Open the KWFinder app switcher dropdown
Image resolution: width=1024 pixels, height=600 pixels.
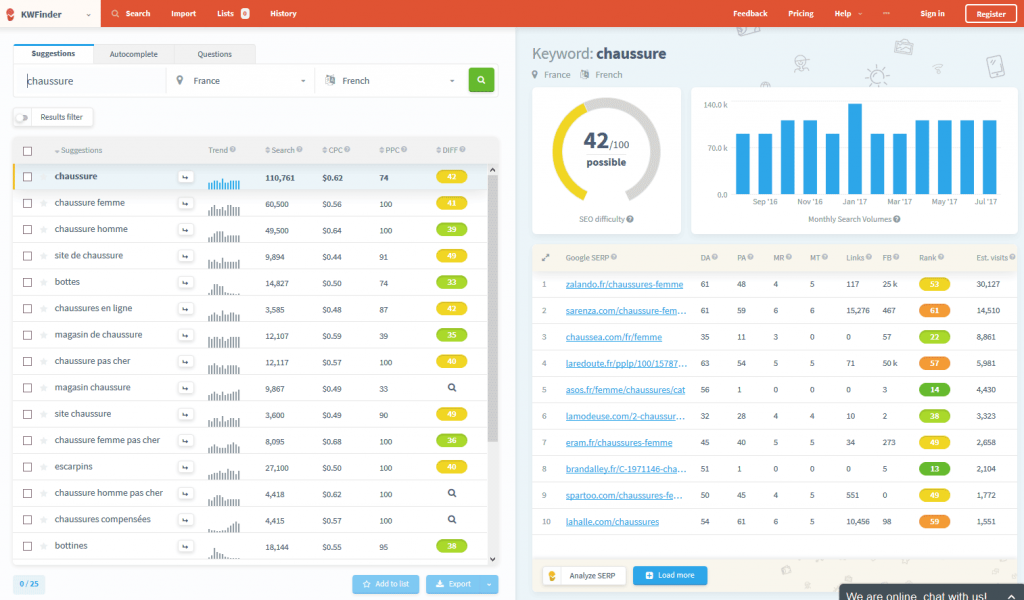(88, 14)
